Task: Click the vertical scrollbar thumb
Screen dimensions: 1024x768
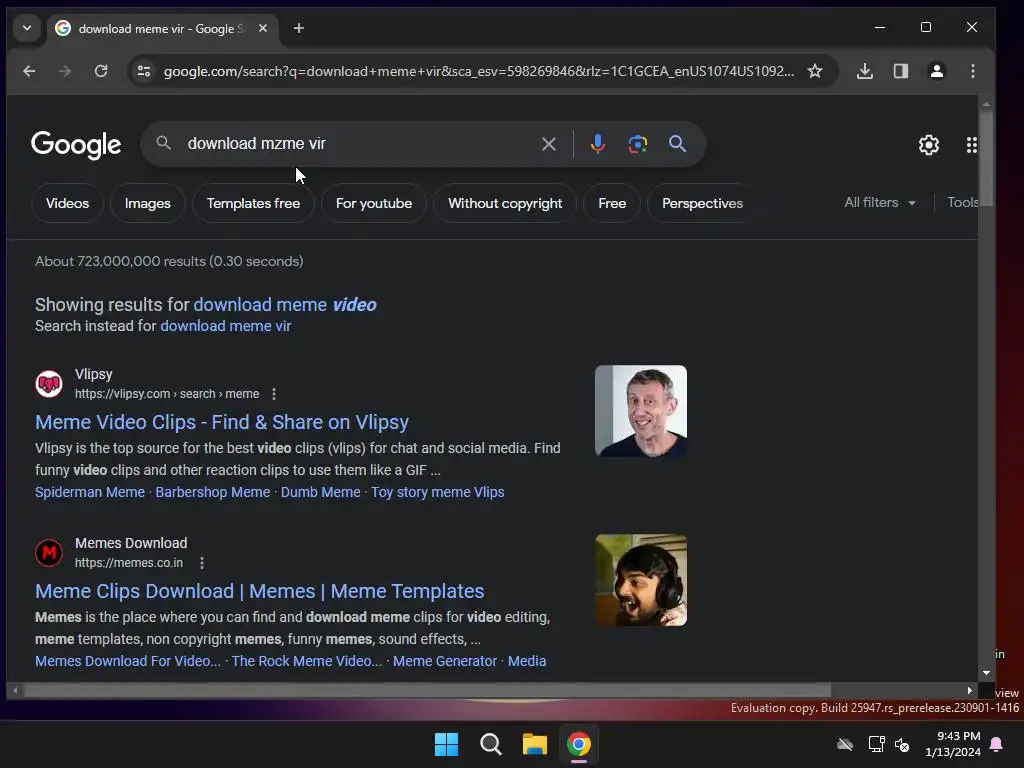Action: pyautogui.click(x=986, y=157)
